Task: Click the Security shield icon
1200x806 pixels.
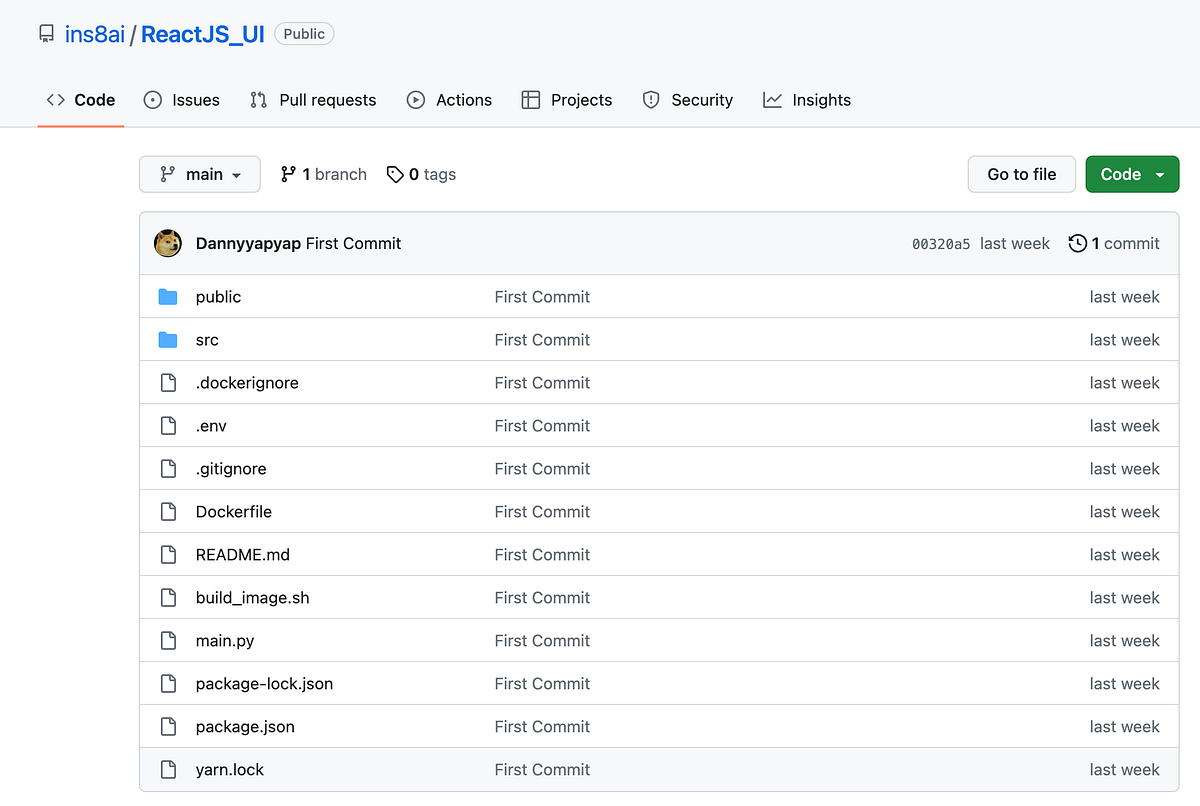Action: click(x=651, y=99)
